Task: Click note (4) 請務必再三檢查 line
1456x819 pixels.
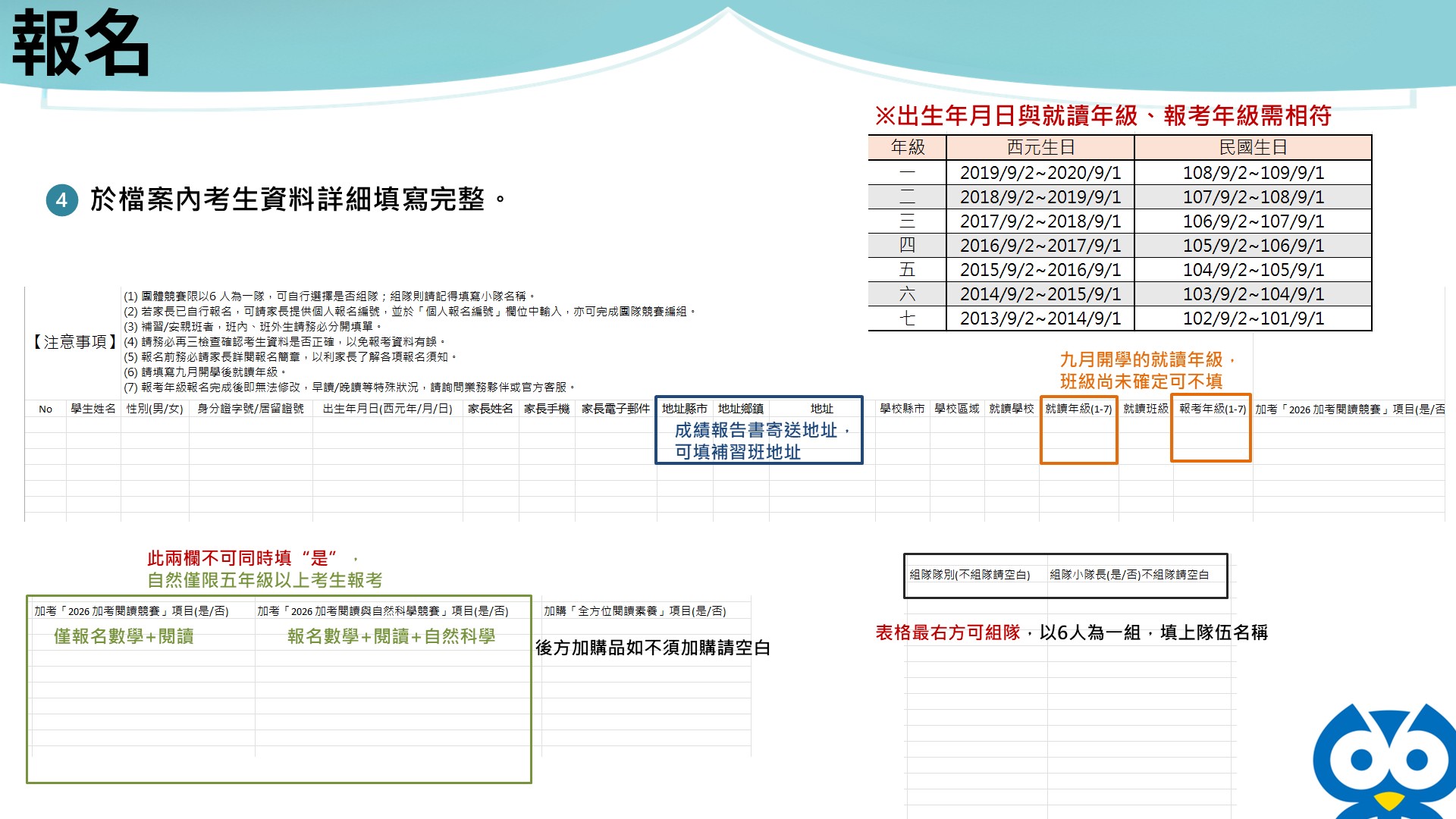Action: pos(285,341)
